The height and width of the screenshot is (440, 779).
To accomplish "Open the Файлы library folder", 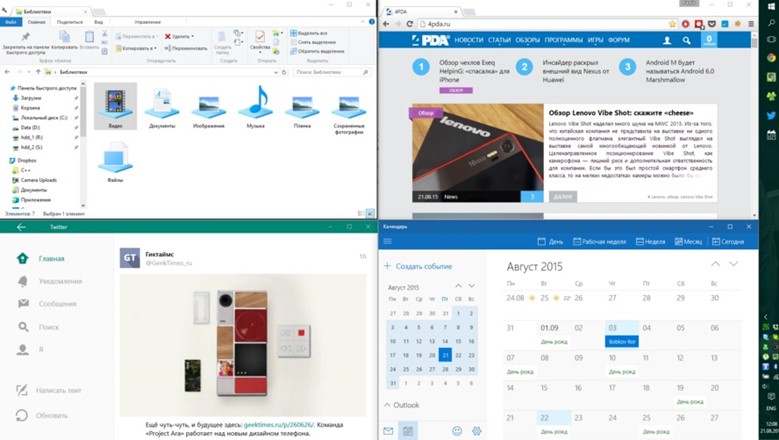I will click(115, 162).
